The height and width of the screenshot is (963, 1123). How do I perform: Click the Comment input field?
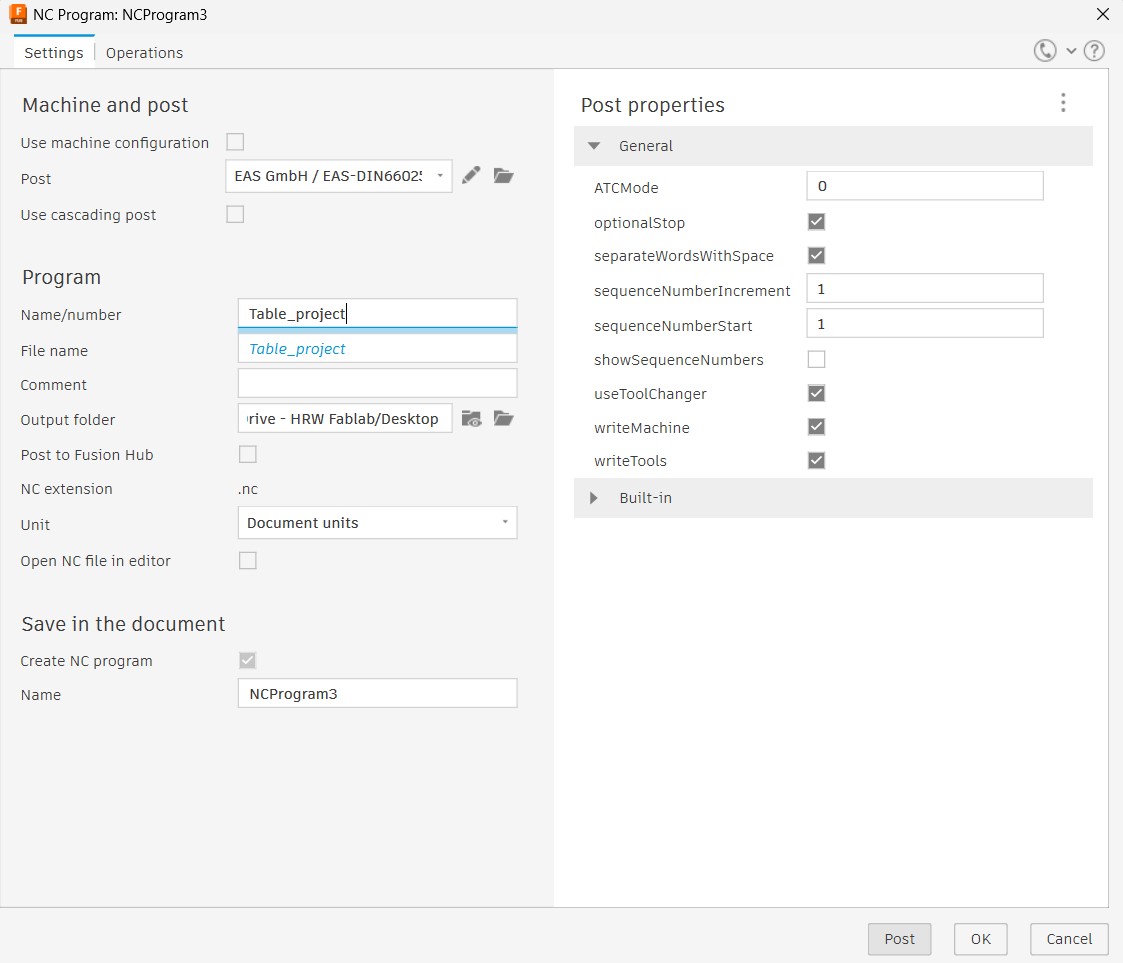point(377,384)
